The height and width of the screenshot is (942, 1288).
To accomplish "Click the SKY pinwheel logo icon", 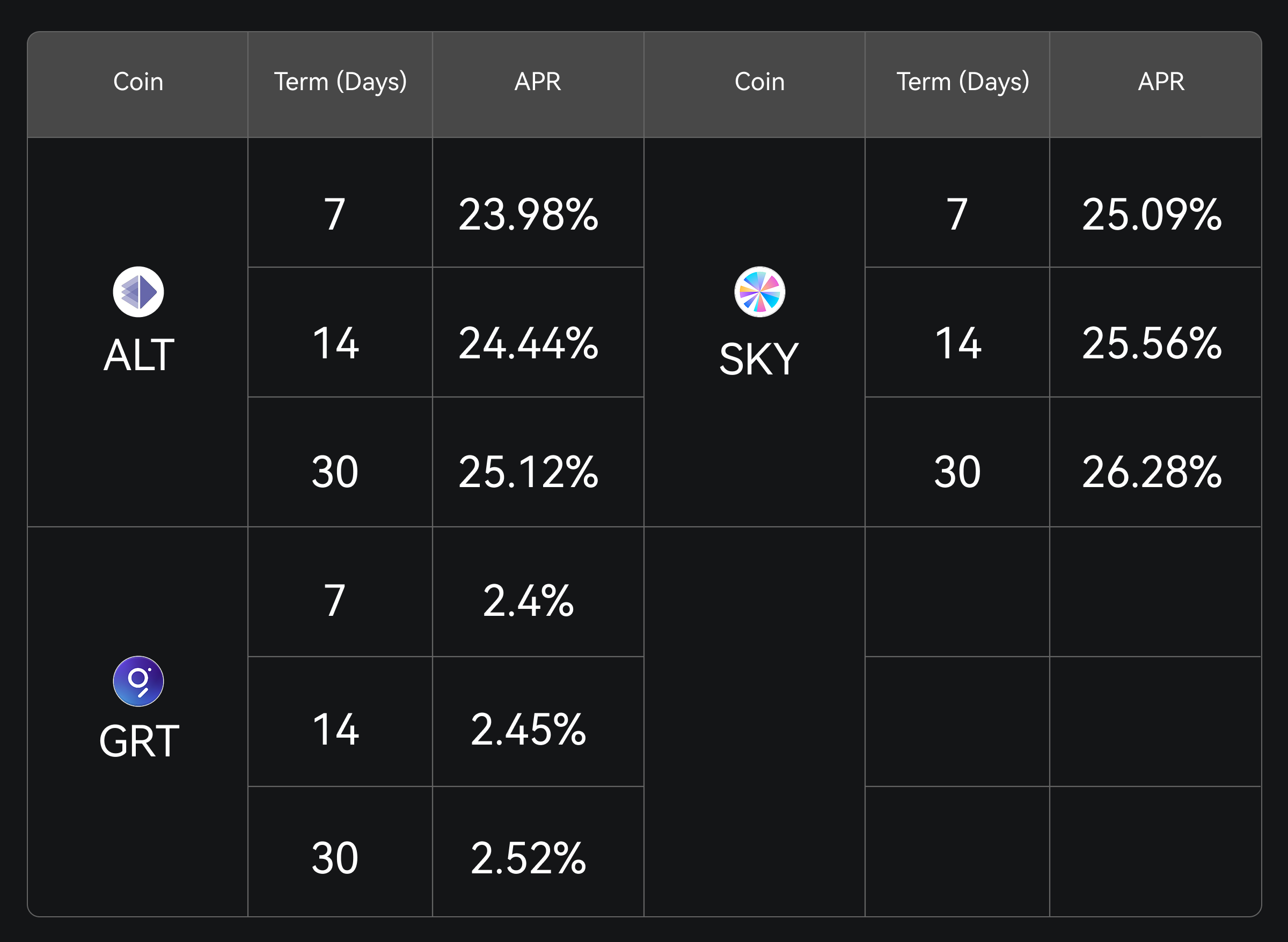I will [x=759, y=292].
